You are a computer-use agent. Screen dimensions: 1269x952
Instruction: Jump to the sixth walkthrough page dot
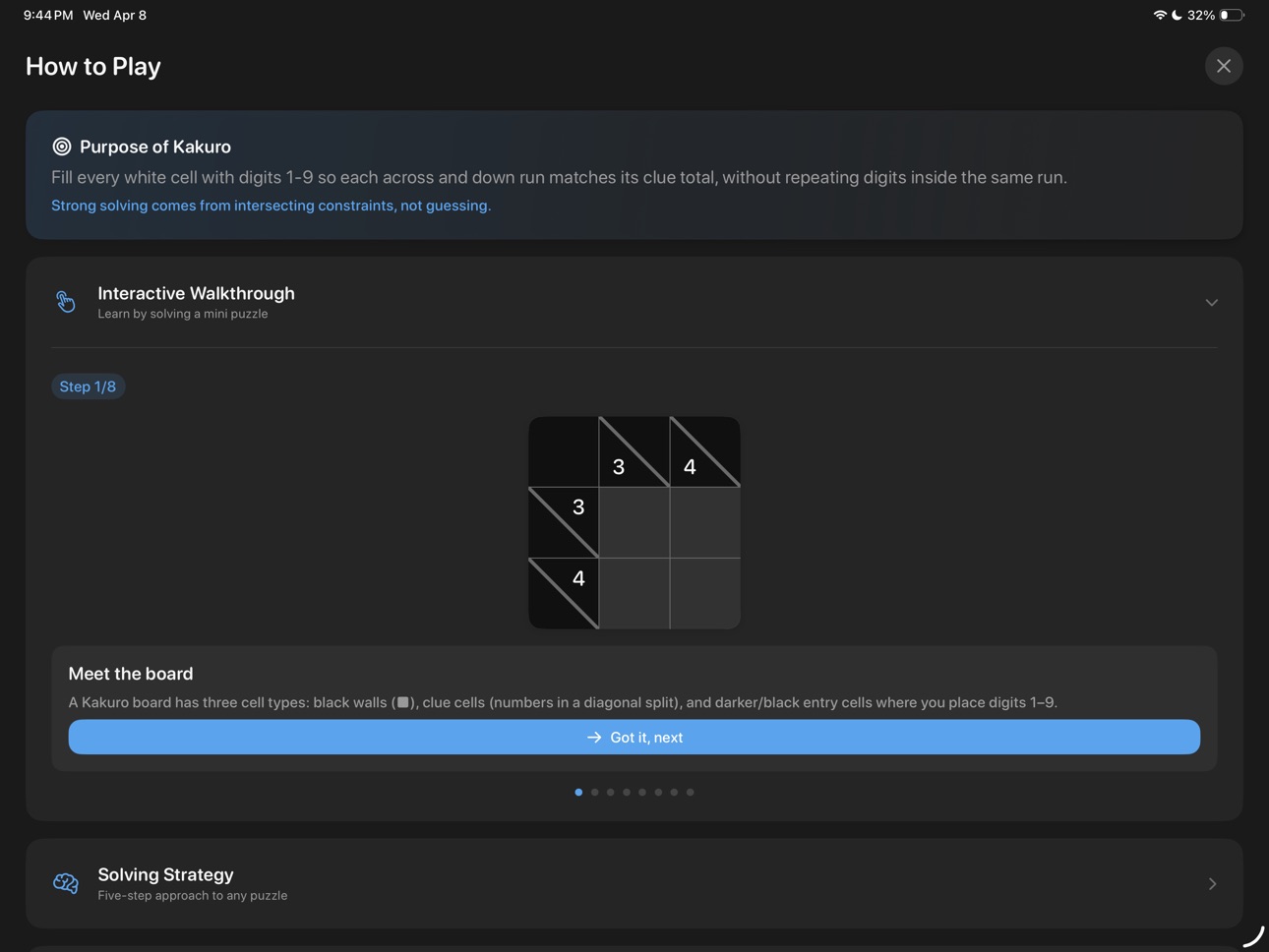tap(658, 792)
